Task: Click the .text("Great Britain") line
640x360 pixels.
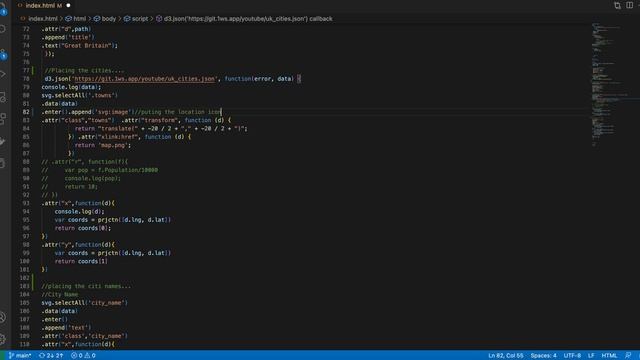Action: click(x=79, y=46)
